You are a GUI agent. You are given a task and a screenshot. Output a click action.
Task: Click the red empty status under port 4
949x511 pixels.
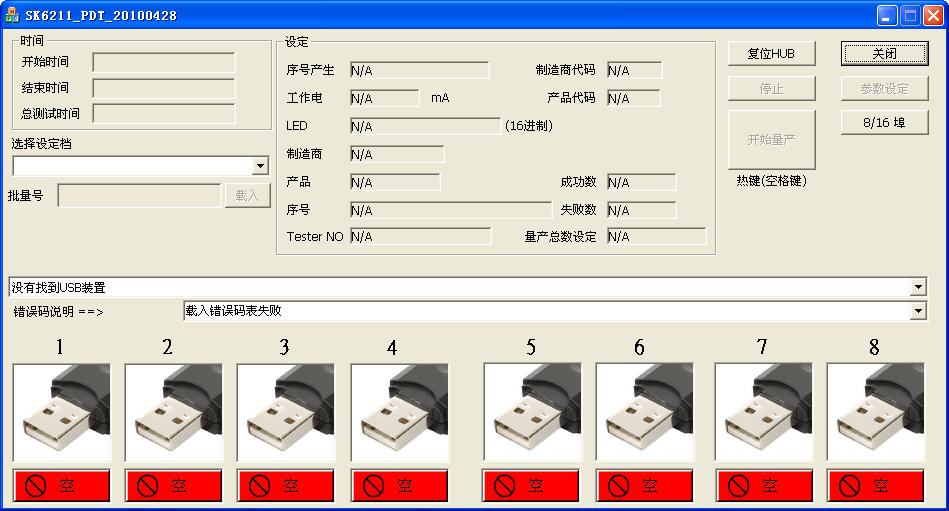(x=399, y=486)
